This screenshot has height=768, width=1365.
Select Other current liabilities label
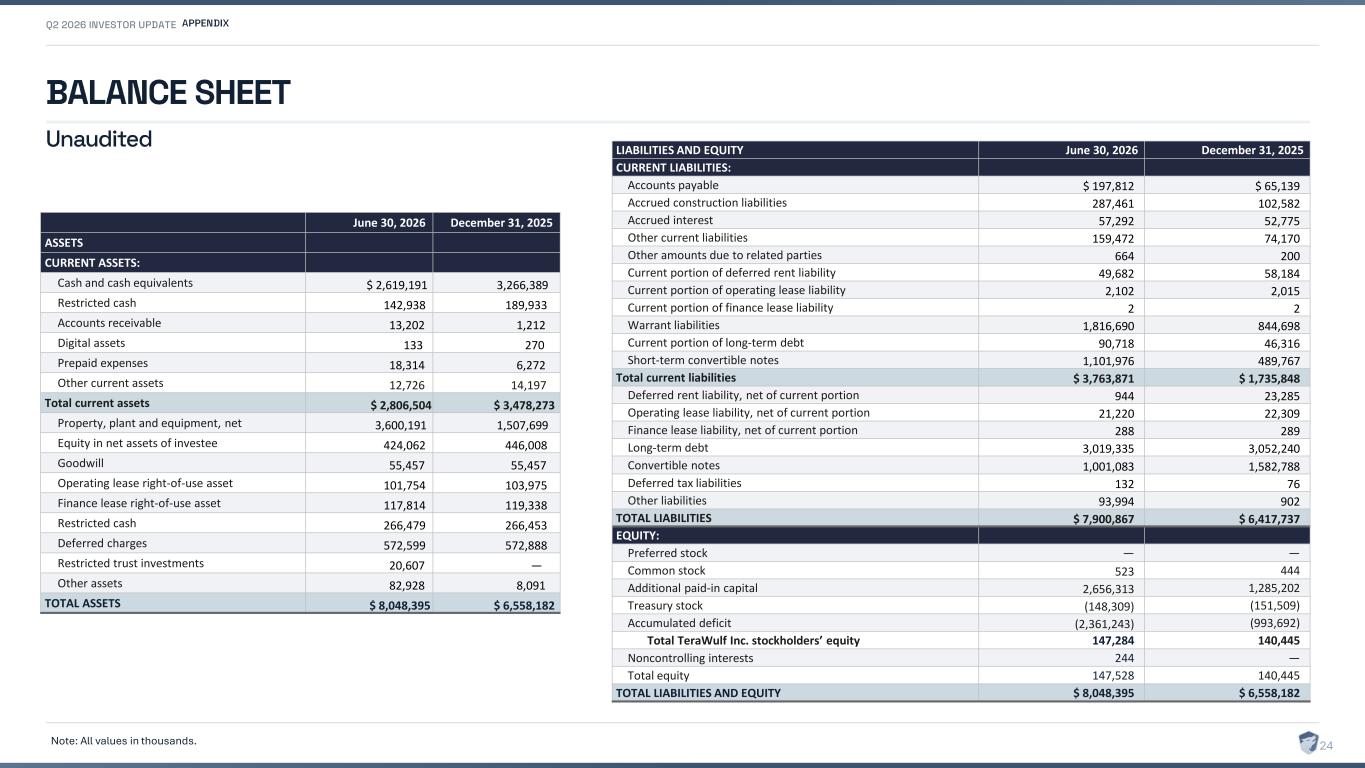(x=687, y=237)
